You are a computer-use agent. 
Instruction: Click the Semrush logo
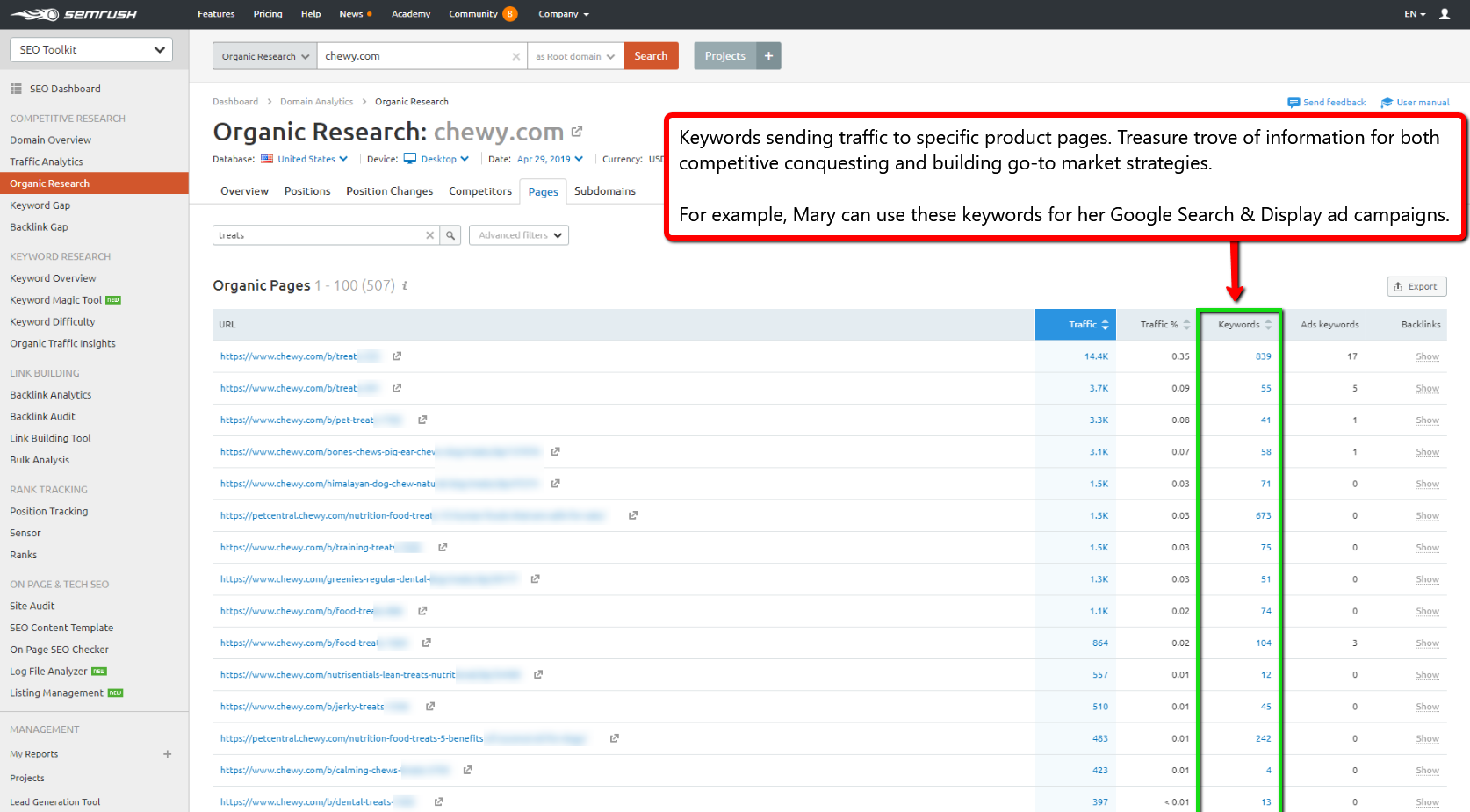(74, 14)
